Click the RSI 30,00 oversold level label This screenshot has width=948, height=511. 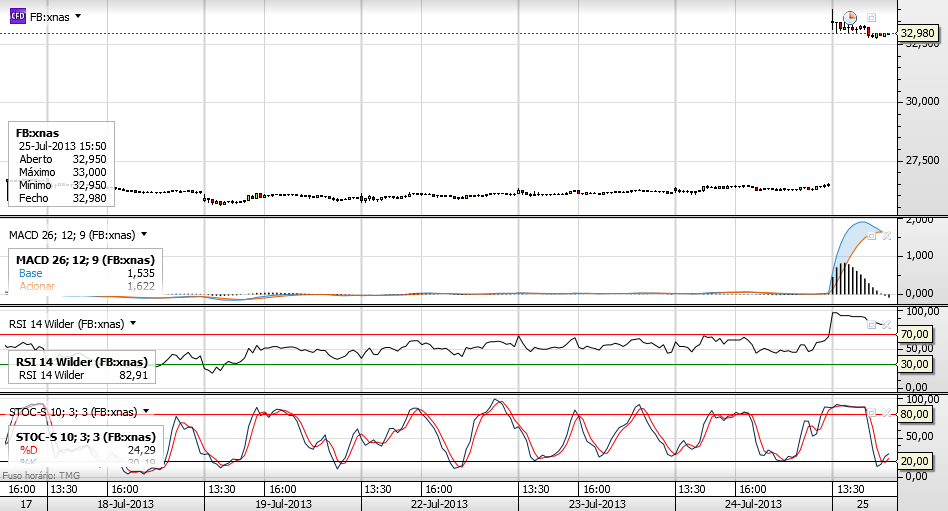914,364
